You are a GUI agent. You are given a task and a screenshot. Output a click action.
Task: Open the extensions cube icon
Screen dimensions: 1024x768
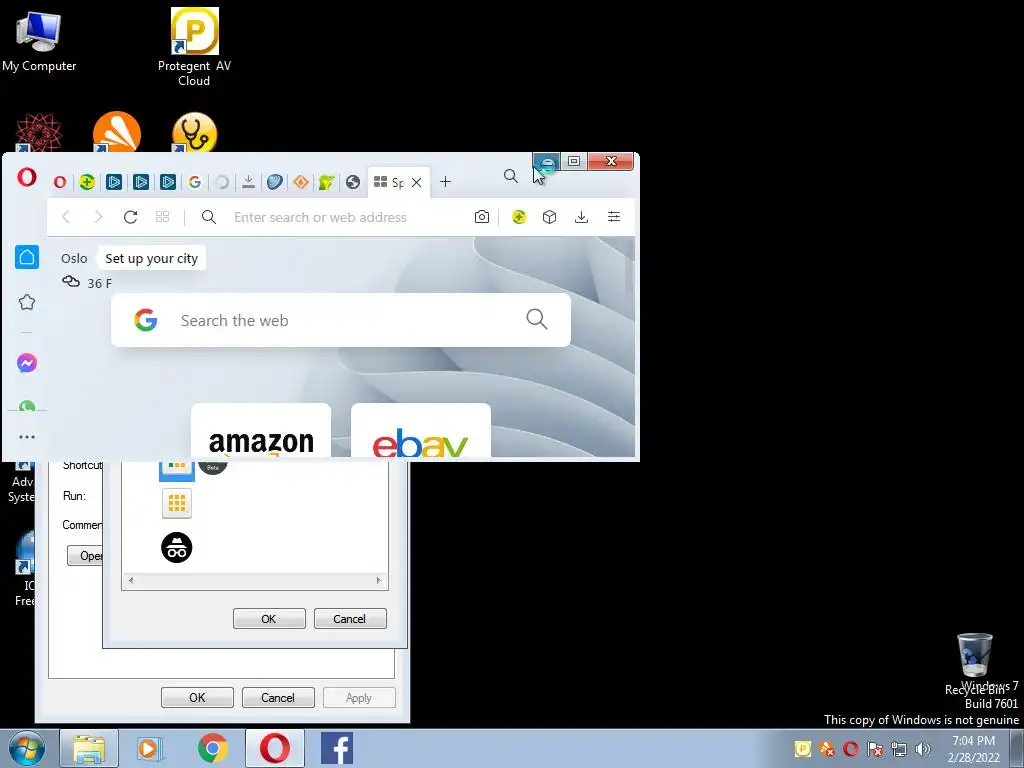coord(549,217)
